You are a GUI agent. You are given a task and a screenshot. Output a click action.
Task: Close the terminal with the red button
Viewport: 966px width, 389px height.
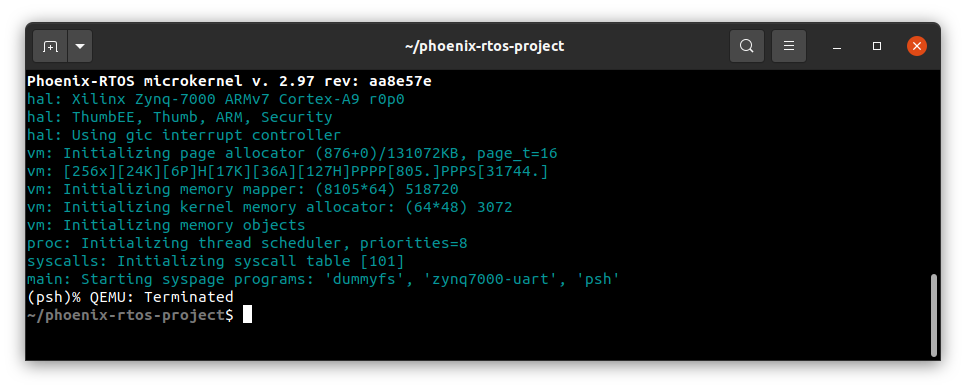[x=917, y=46]
